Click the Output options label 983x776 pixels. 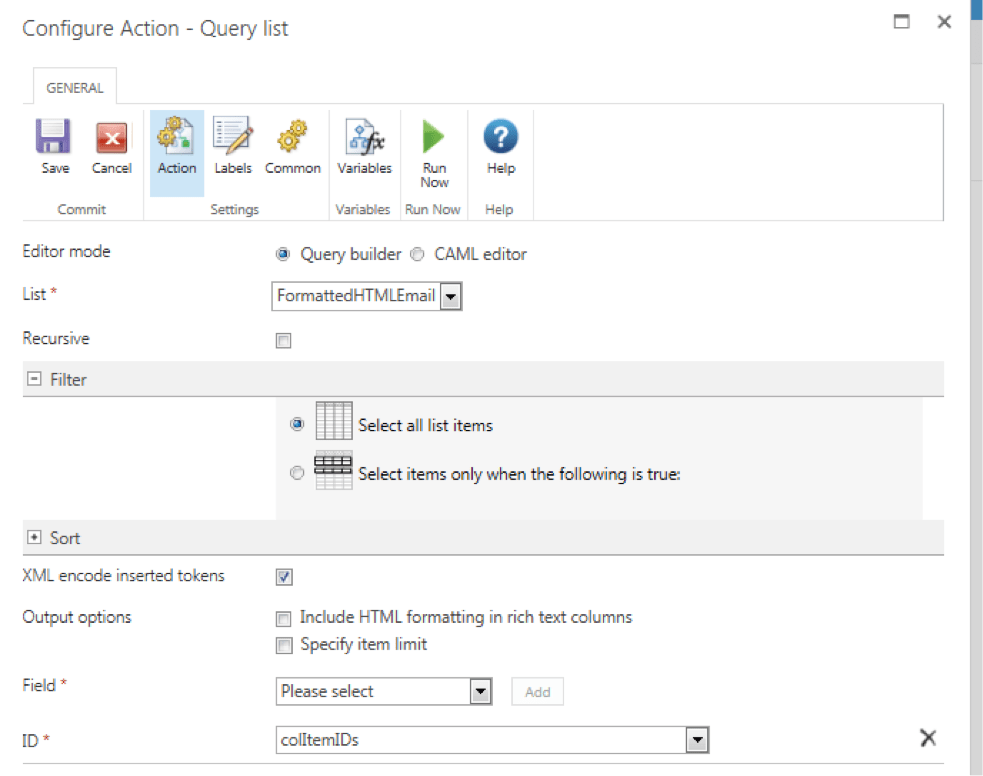pos(77,617)
